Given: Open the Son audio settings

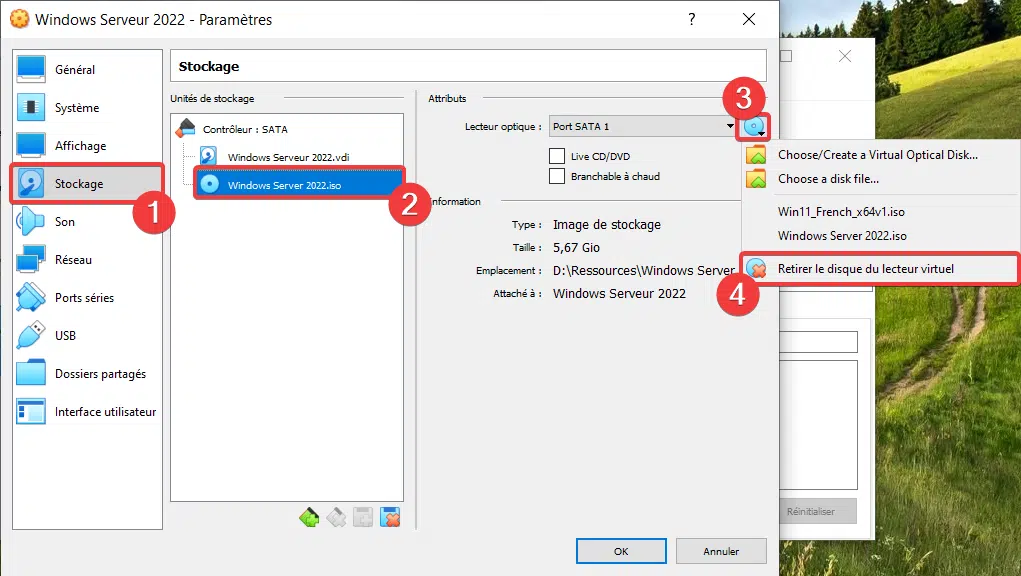Looking at the screenshot, I should pos(87,222).
